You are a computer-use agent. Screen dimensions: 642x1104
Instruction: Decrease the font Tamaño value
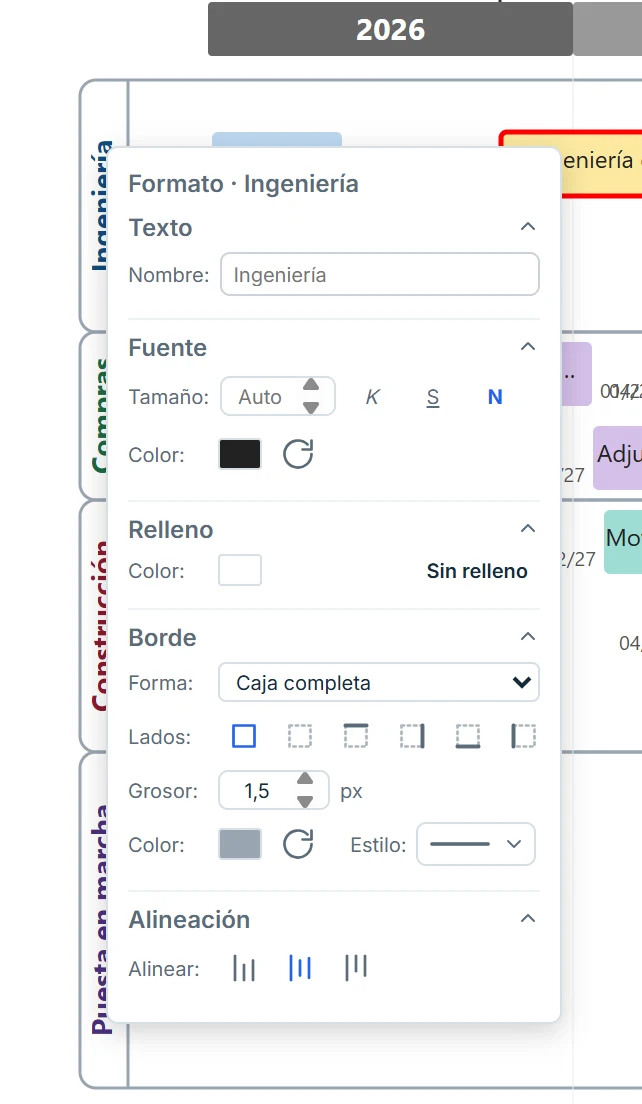[310, 408]
